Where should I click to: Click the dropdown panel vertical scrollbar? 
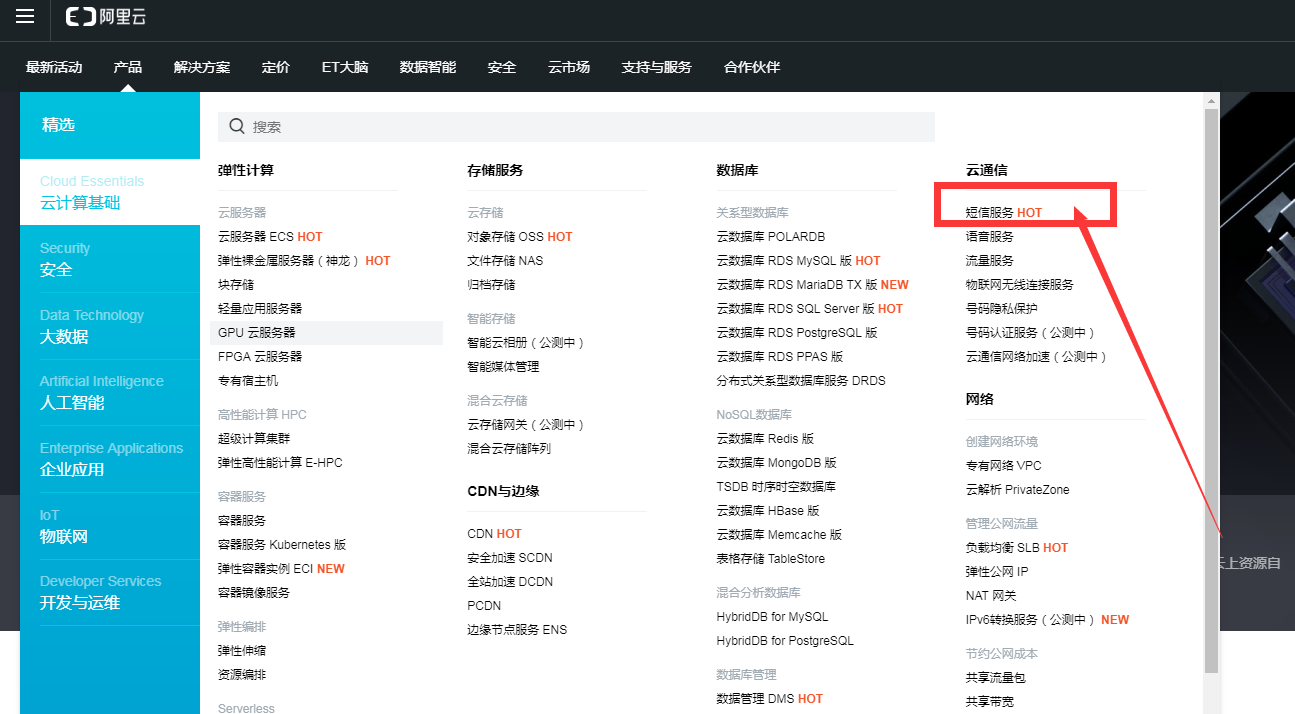(1211, 390)
